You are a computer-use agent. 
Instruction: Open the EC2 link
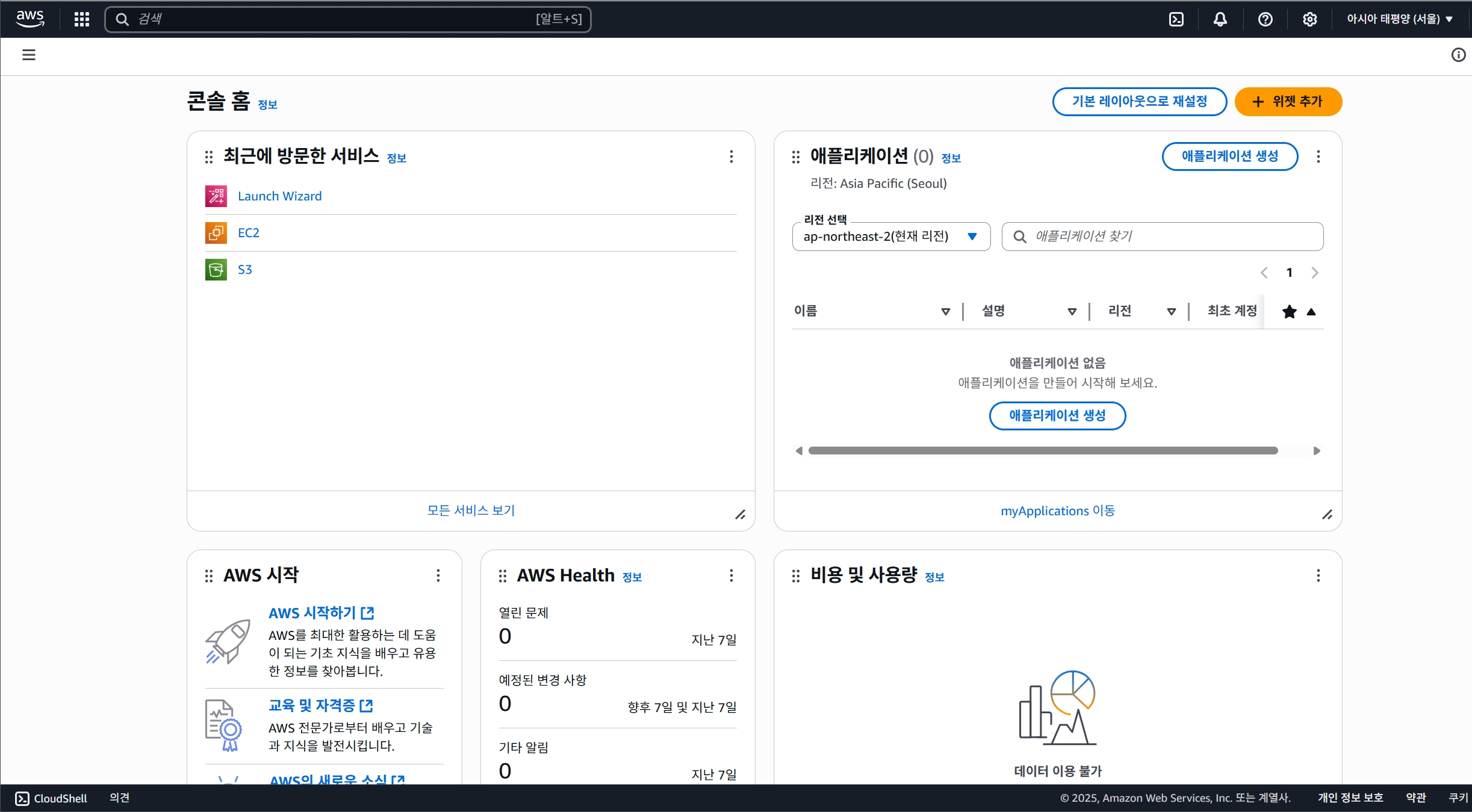tap(249, 233)
